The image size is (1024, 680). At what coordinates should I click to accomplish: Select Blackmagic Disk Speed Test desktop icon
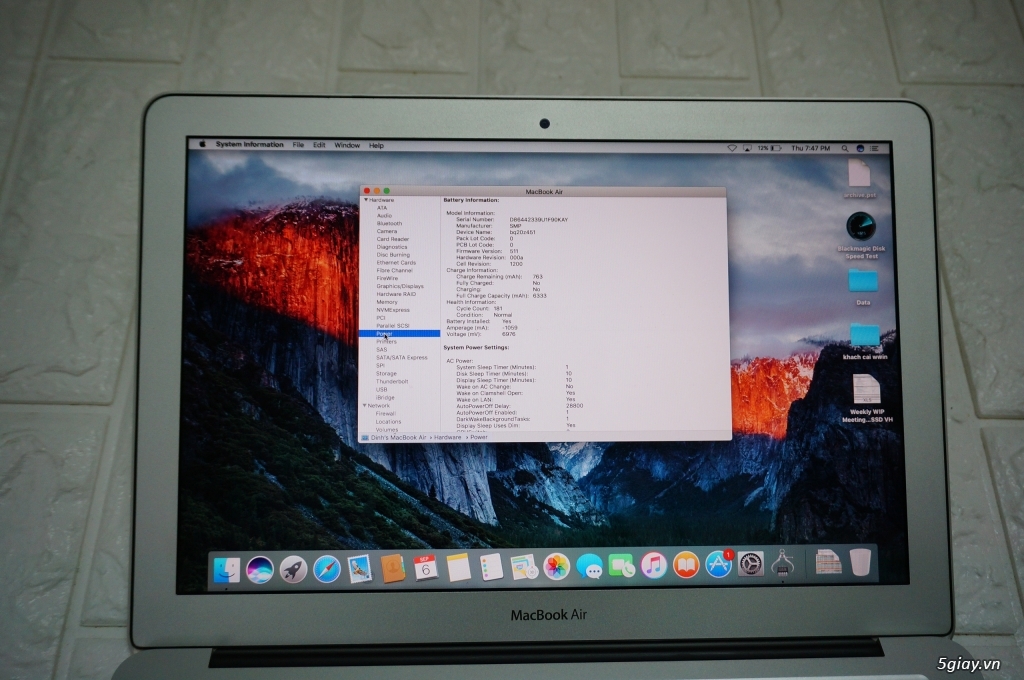click(861, 236)
